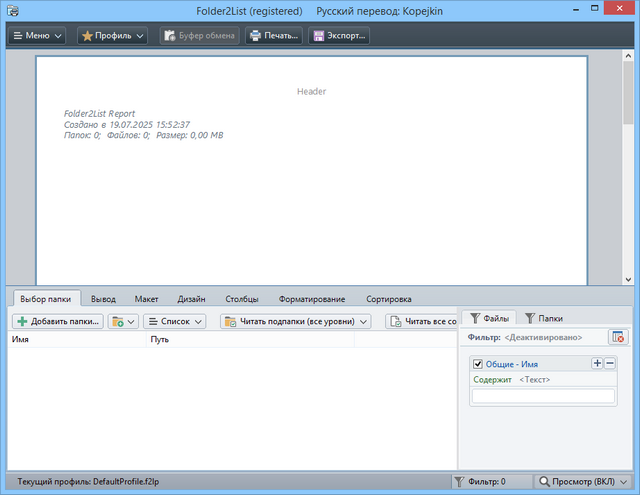This screenshot has width=640, height=495.
Task: Add a filter condition with plus icon
Action: click(x=597, y=363)
